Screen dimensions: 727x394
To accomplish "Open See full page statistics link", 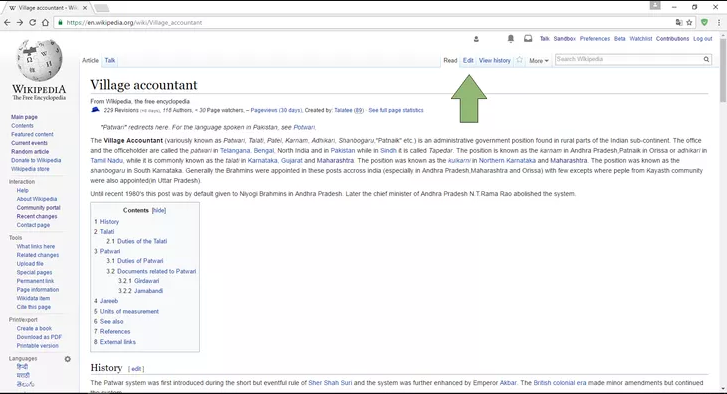I will point(395,110).
